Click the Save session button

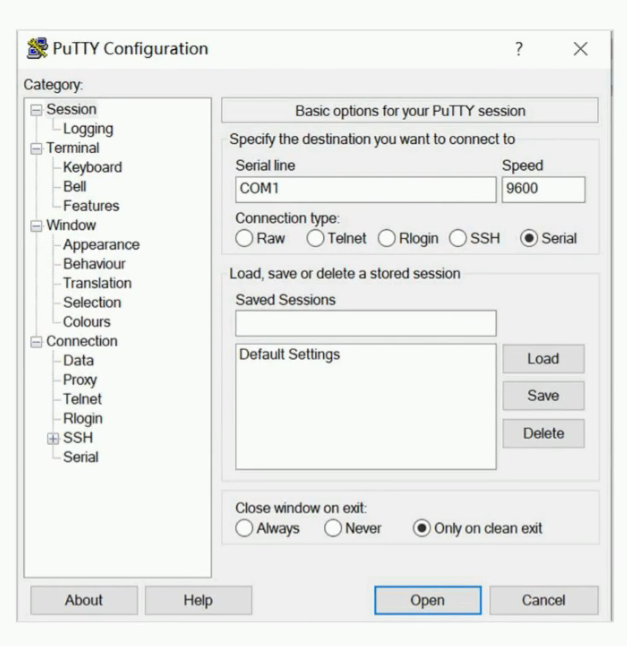tap(543, 396)
